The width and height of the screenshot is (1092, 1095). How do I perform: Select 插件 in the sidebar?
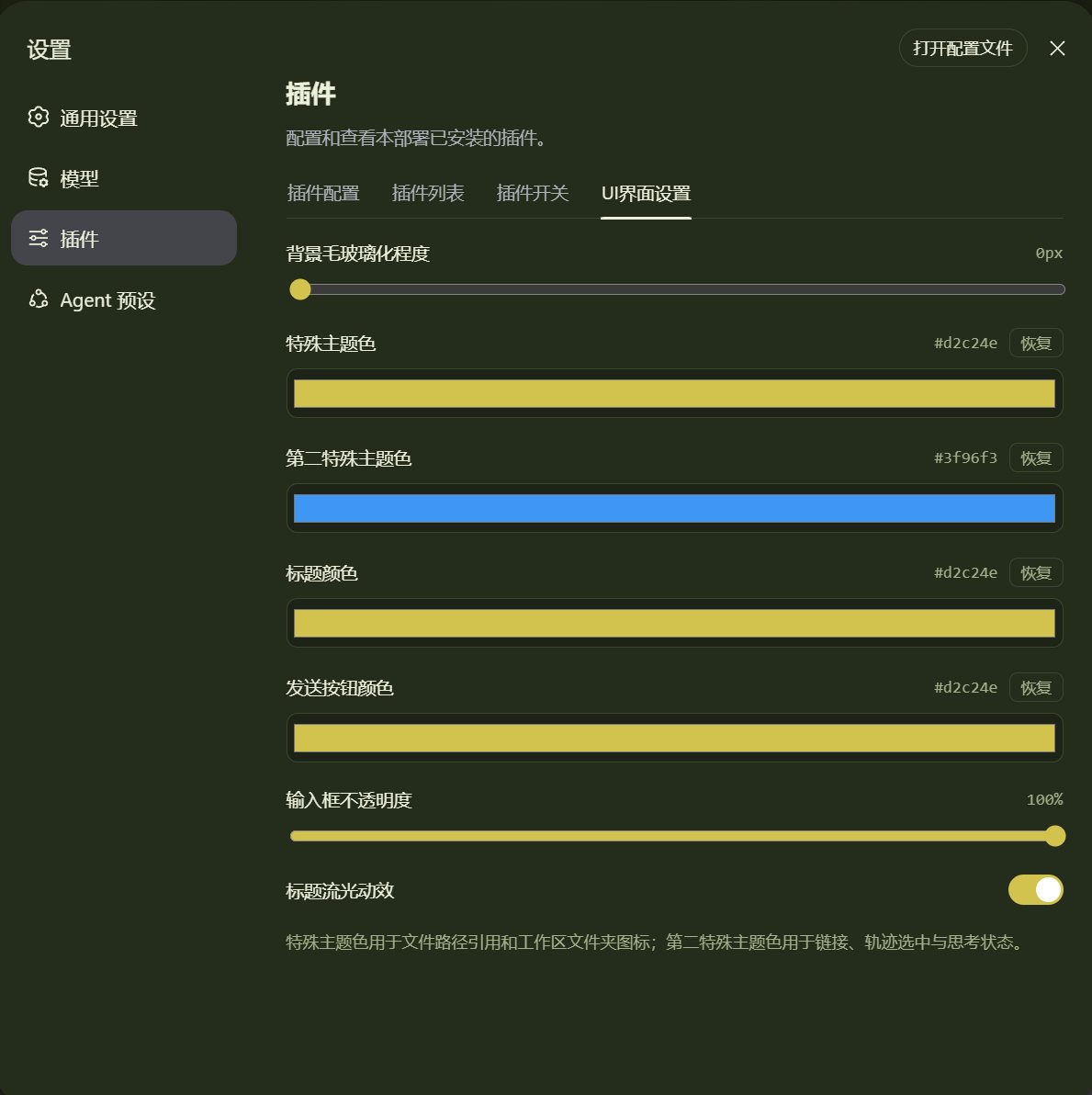(124, 238)
